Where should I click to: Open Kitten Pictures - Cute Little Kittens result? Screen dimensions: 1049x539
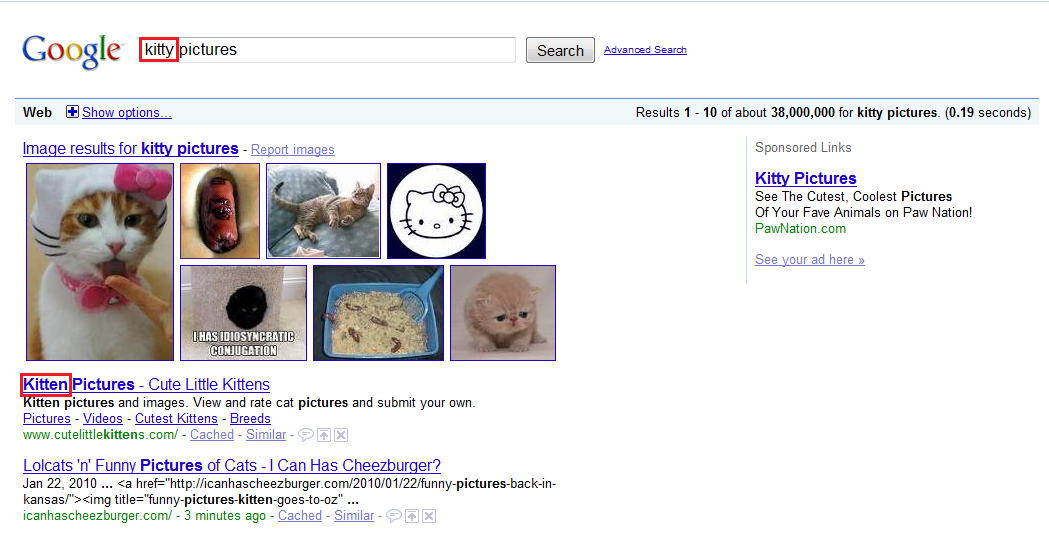tap(147, 385)
